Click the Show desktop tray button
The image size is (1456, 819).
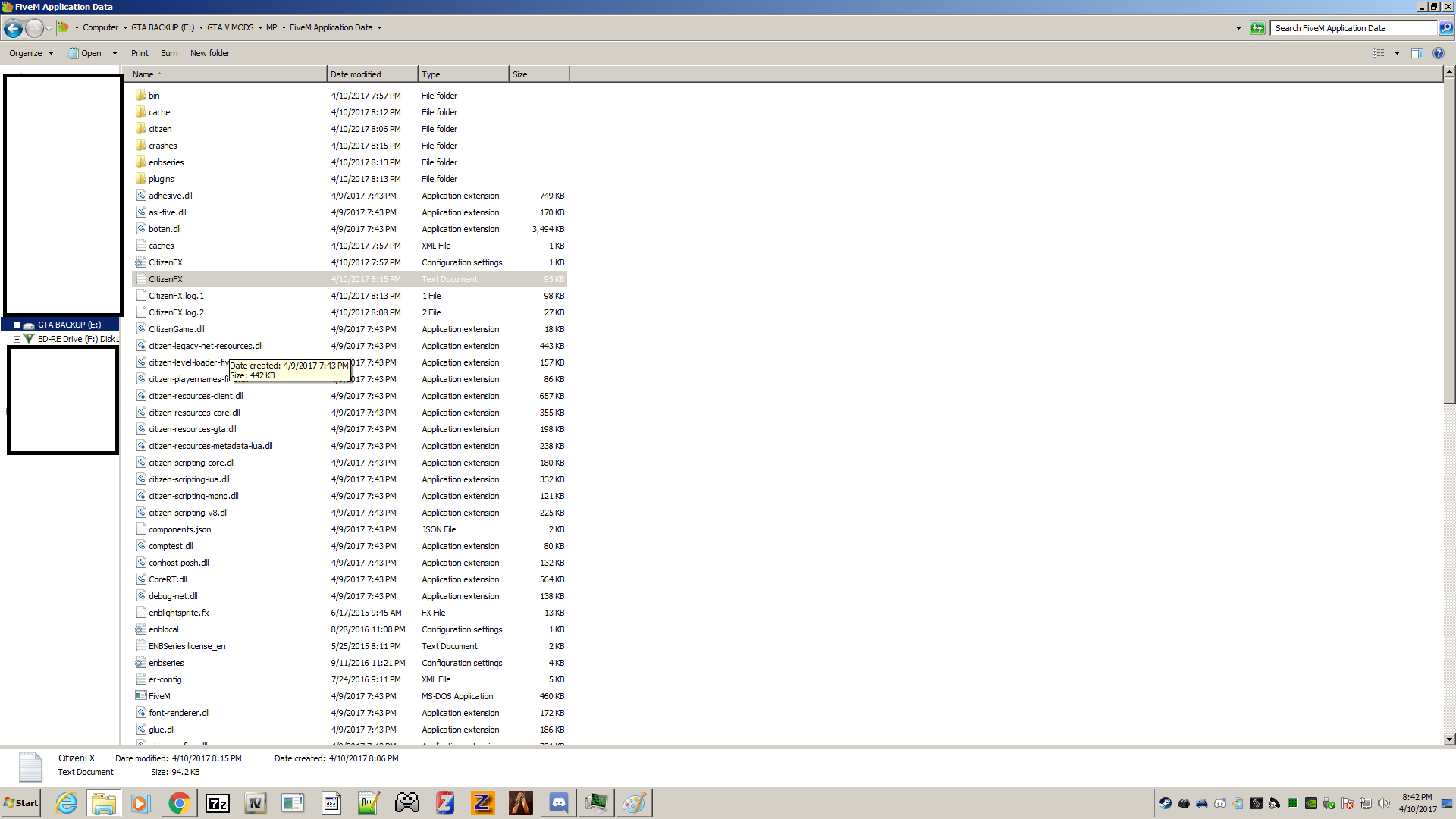click(1447, 803)
